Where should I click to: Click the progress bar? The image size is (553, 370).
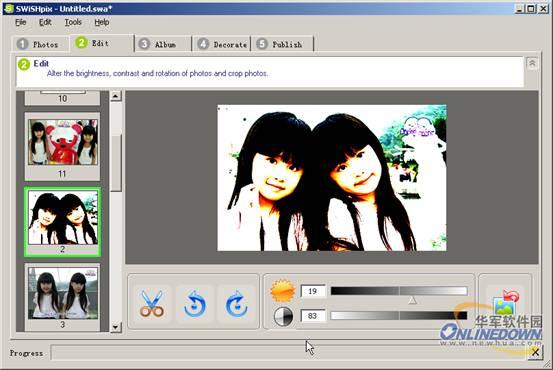[288, 352]
